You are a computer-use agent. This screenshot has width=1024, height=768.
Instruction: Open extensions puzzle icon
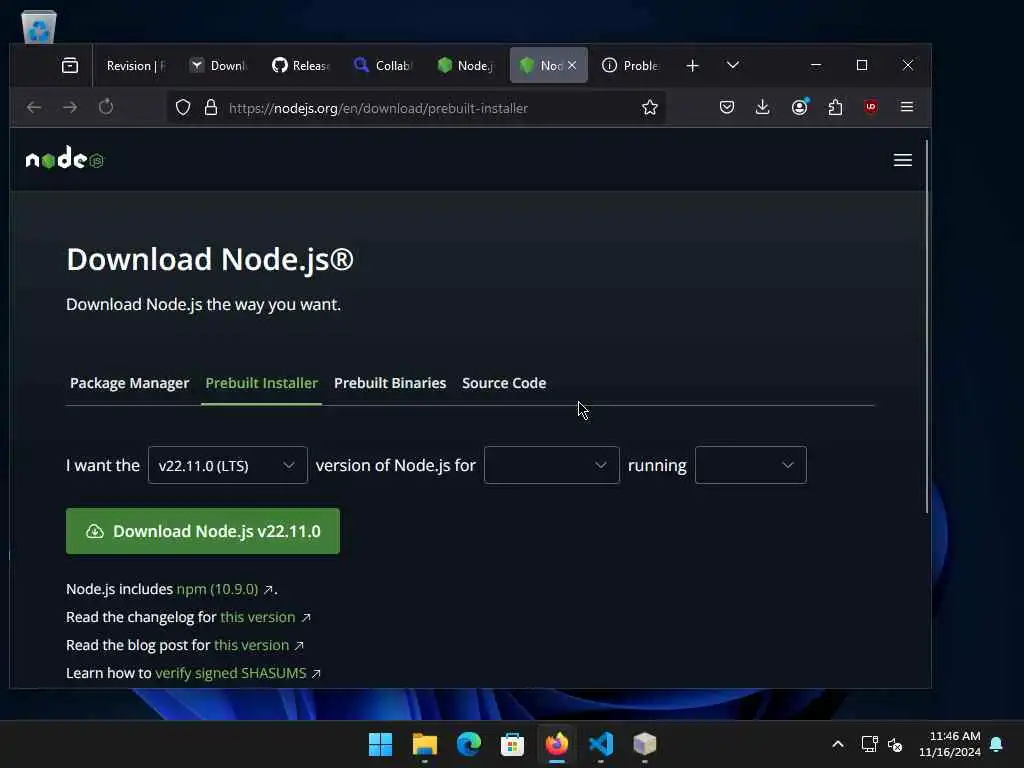[x=835, y=107]
